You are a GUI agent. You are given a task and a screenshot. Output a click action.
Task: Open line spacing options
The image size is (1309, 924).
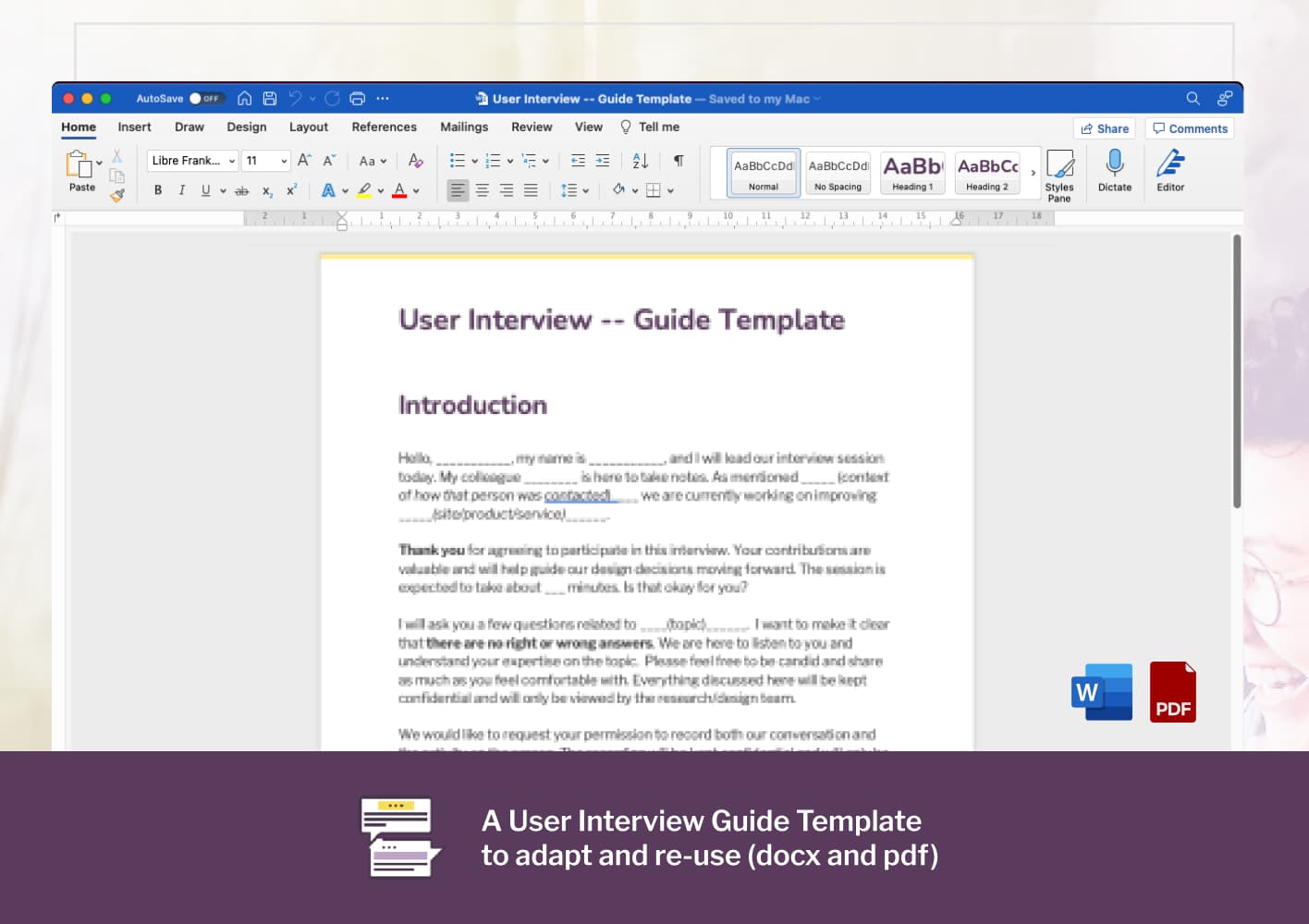569,190
